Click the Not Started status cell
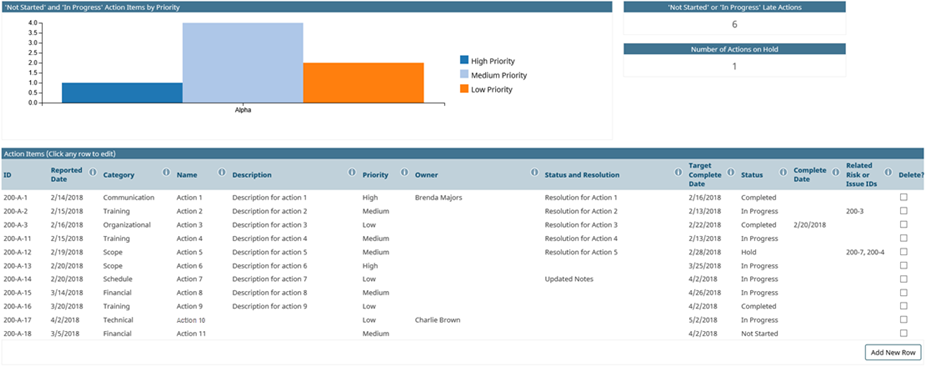Viewport: 926px width, 367px height. click(759, 333)
